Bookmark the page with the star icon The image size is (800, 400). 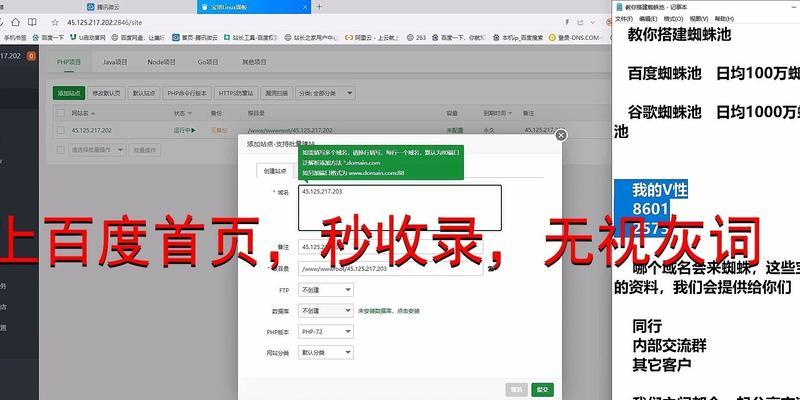tap(55, 22)
